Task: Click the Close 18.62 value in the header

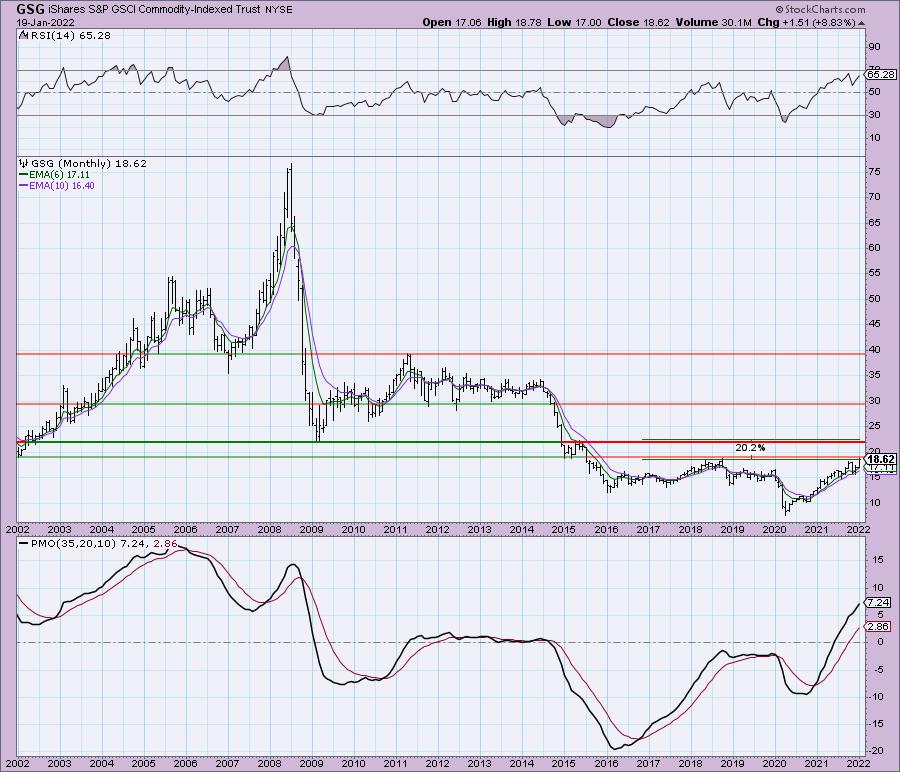Action: (x=638, y=22)
